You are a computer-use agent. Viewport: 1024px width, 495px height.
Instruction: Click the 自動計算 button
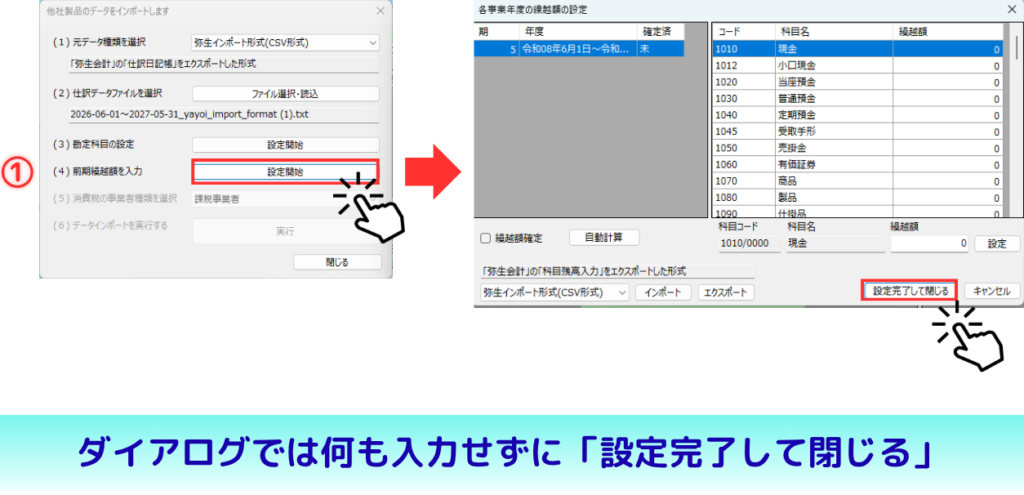(605, 237)
